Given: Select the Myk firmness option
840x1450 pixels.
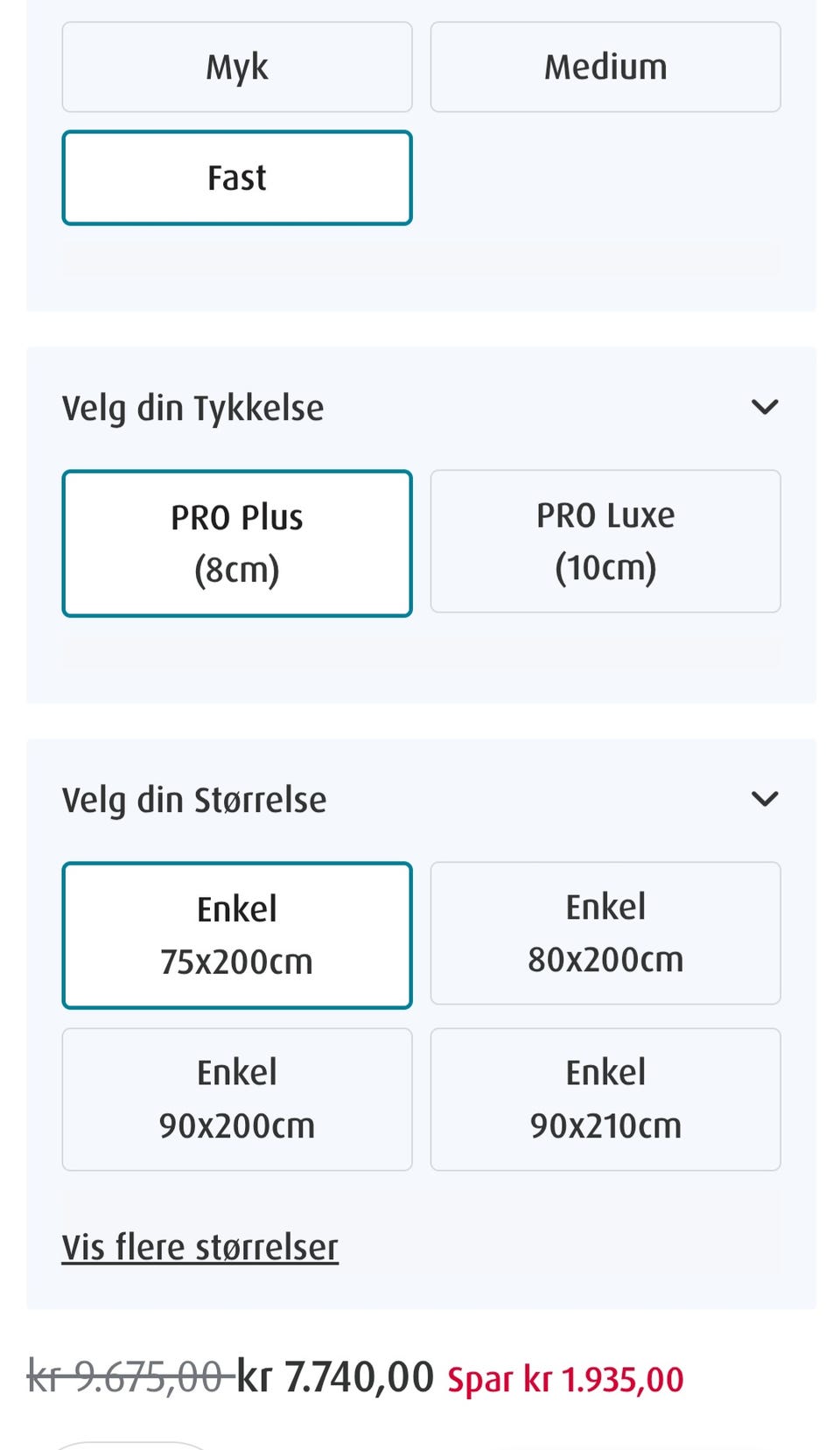Looking at the screenshot, I should point(237,67).
